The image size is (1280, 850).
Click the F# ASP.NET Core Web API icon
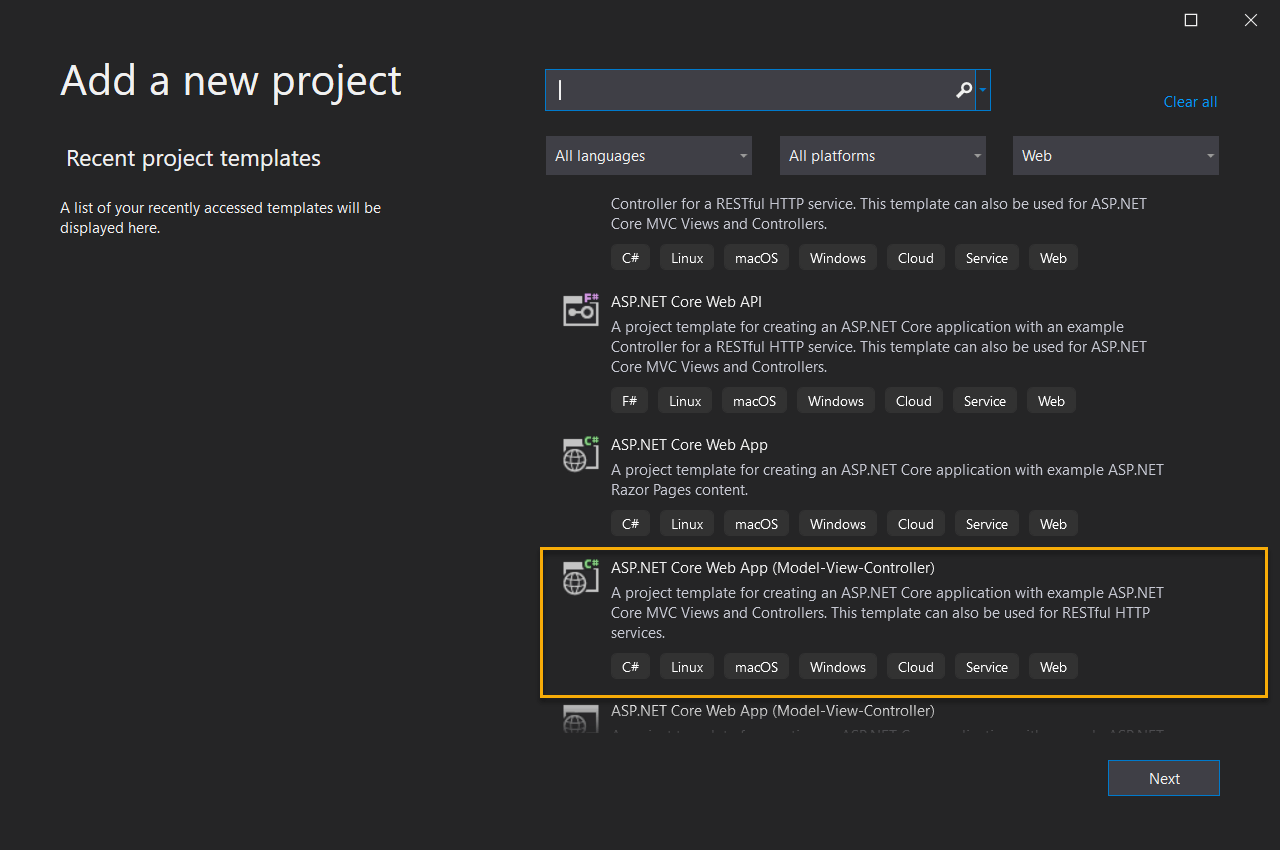tap(580, 310)
